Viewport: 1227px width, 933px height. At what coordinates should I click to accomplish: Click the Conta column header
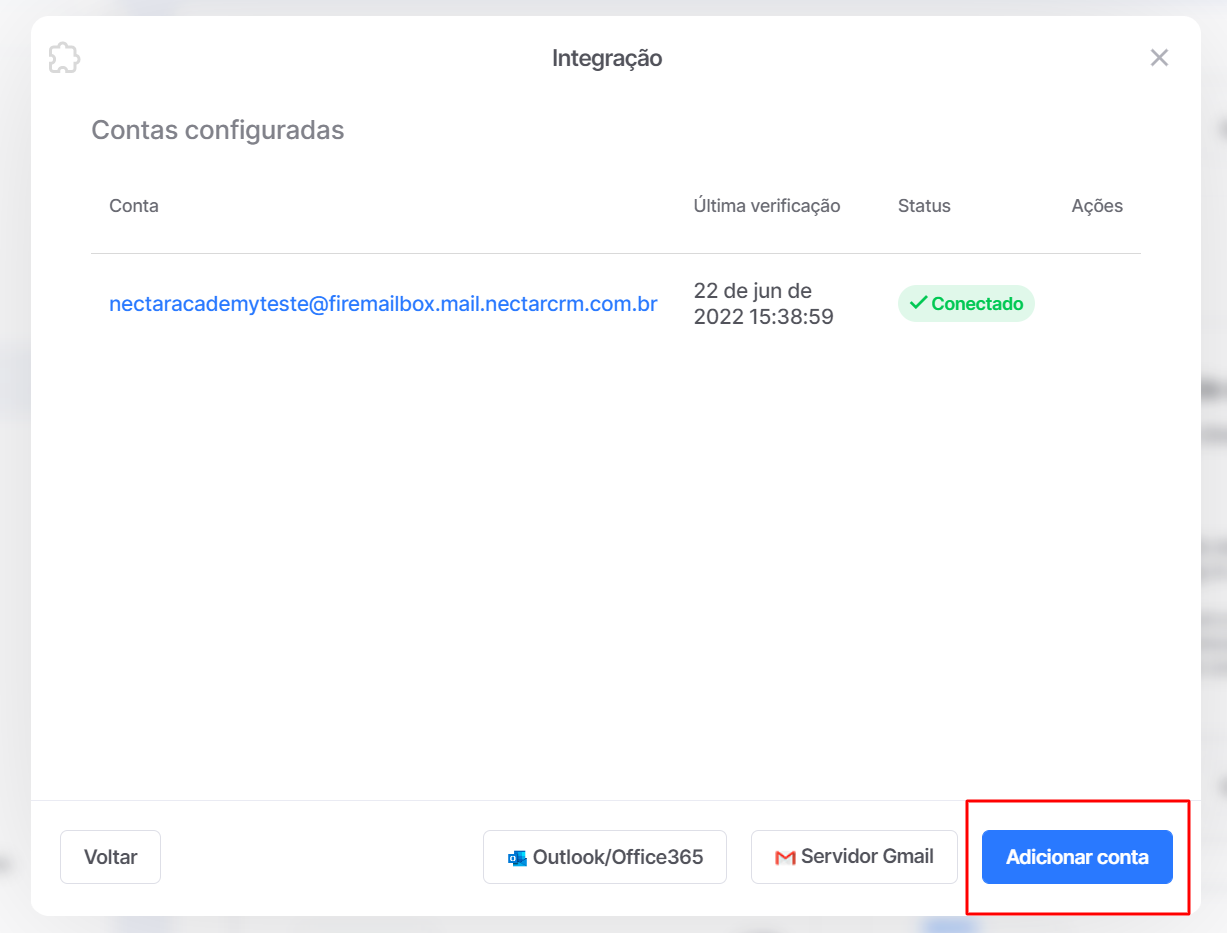pos(134,206)
